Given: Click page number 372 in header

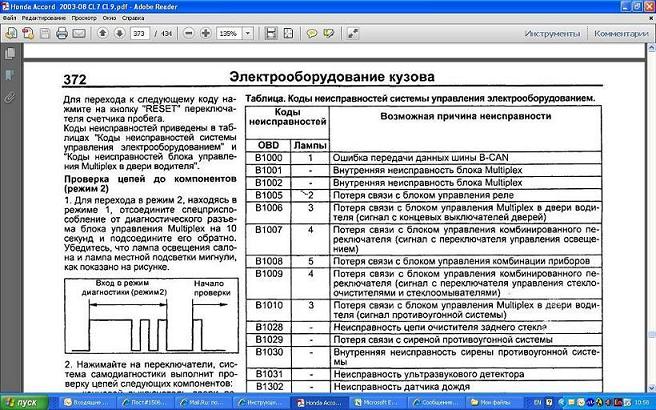Looking at the screenshot, I should pos(75,79).
